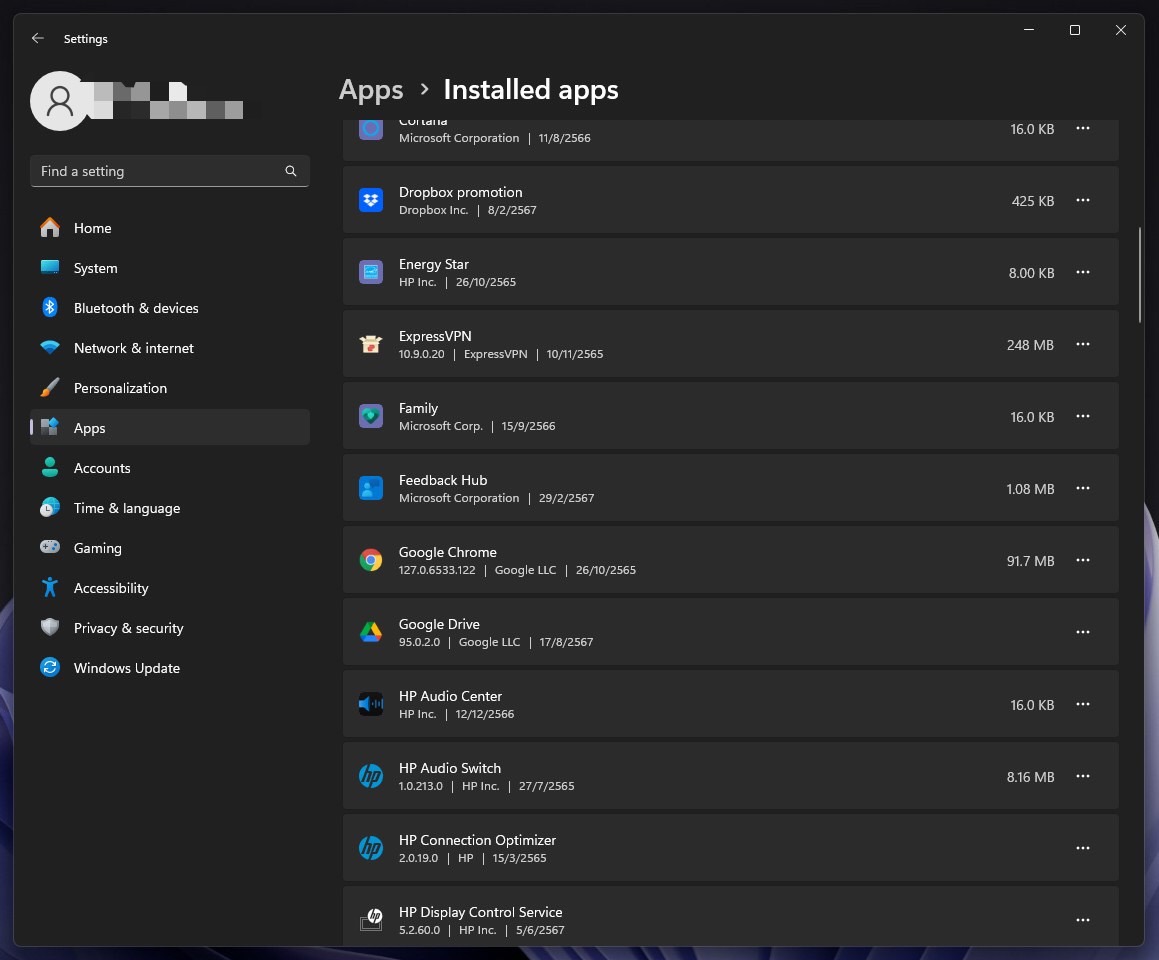Click the Dropbox promotion app icon
The image size is (1159, 960).
pos(370,200)
